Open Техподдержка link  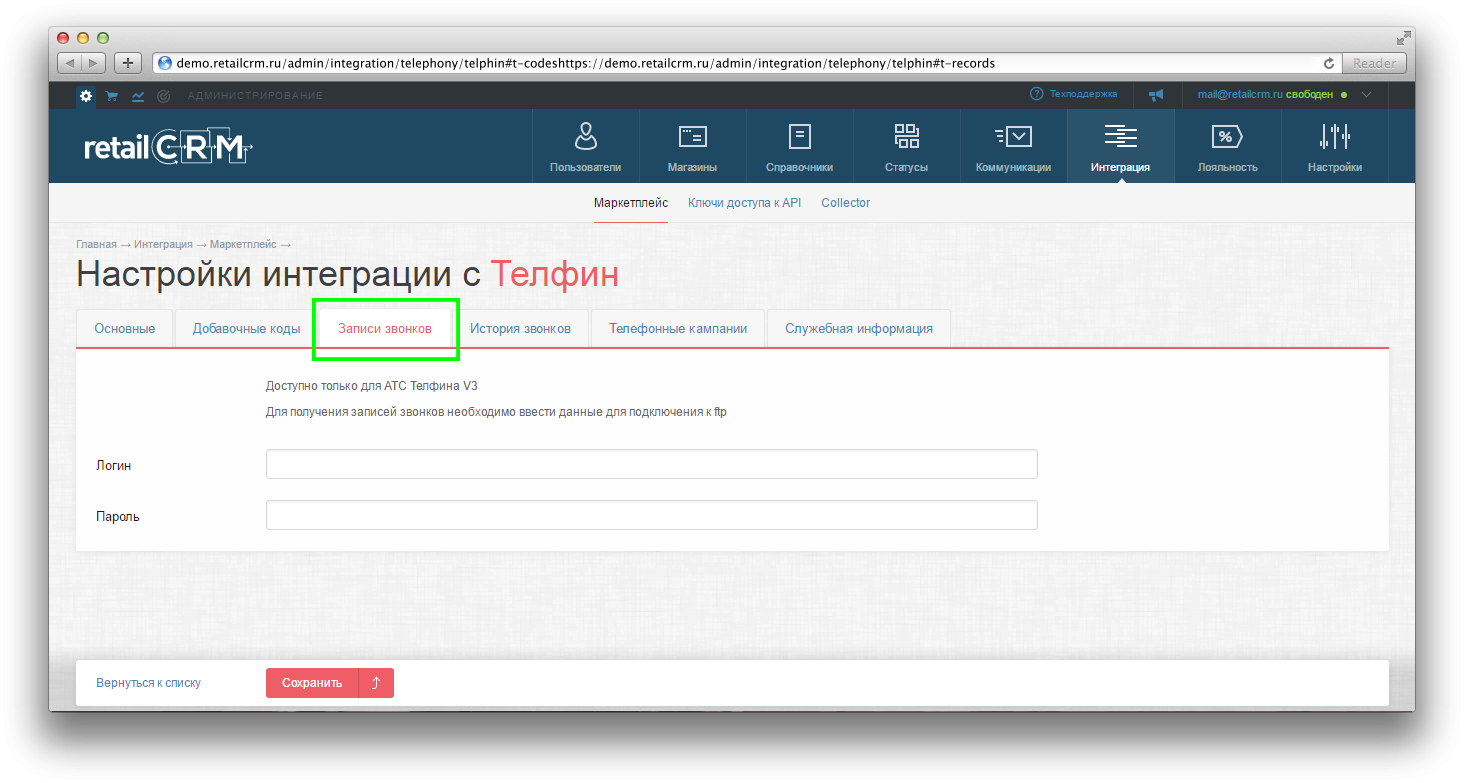click(x=1083, y=94)
